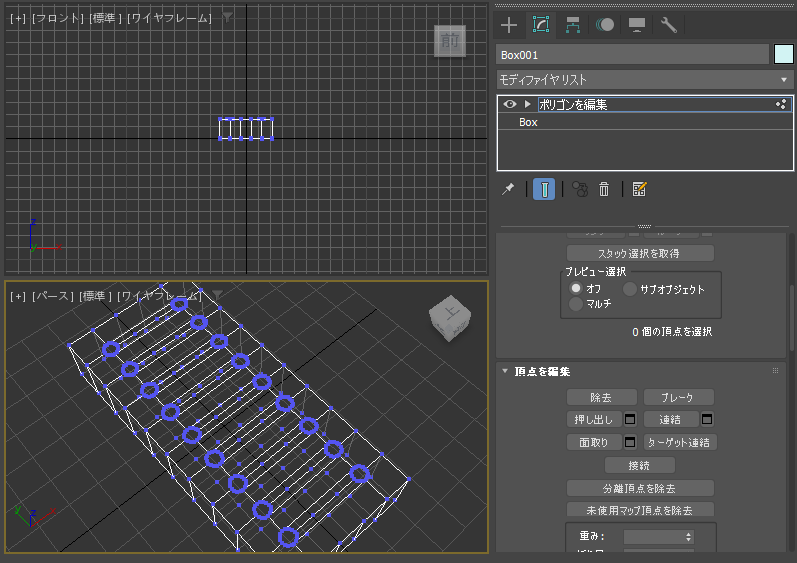Click the Box001 object name field
This screenshot has height=563, width=797.
pyautogui.click(x=632, y=55)
